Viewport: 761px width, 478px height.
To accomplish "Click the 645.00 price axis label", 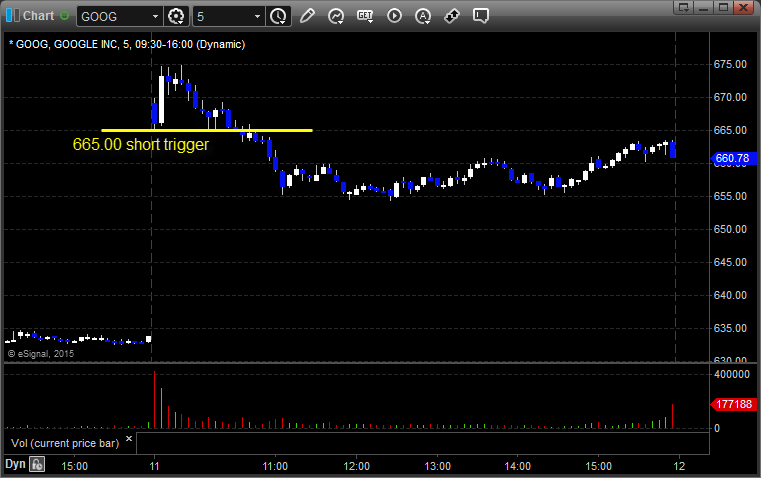I will click(730, 263).
